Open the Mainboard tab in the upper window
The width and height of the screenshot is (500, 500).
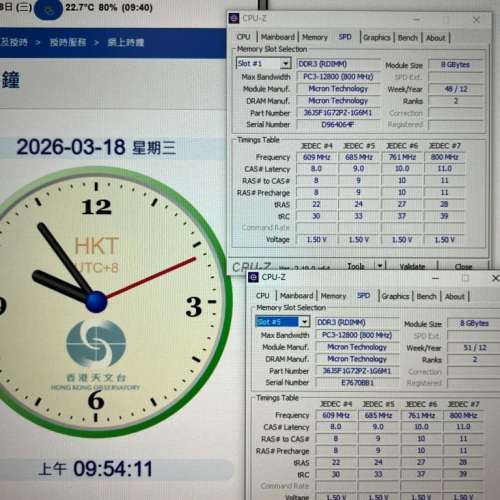278,37
